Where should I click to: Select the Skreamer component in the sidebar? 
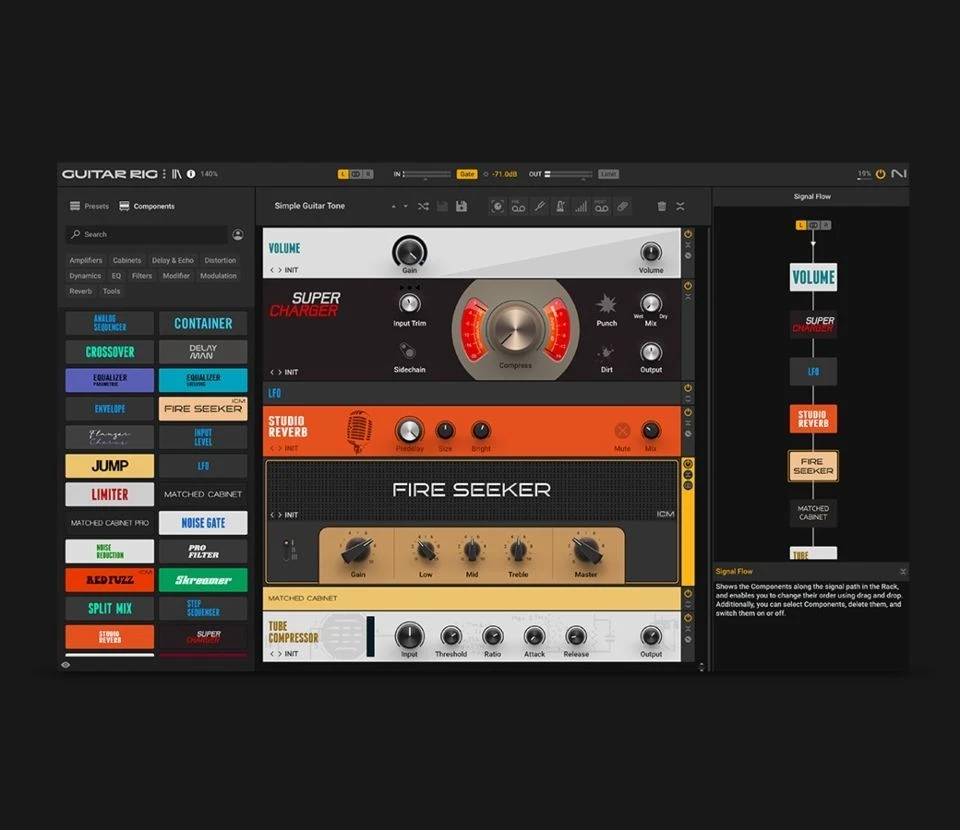point(203,580)
